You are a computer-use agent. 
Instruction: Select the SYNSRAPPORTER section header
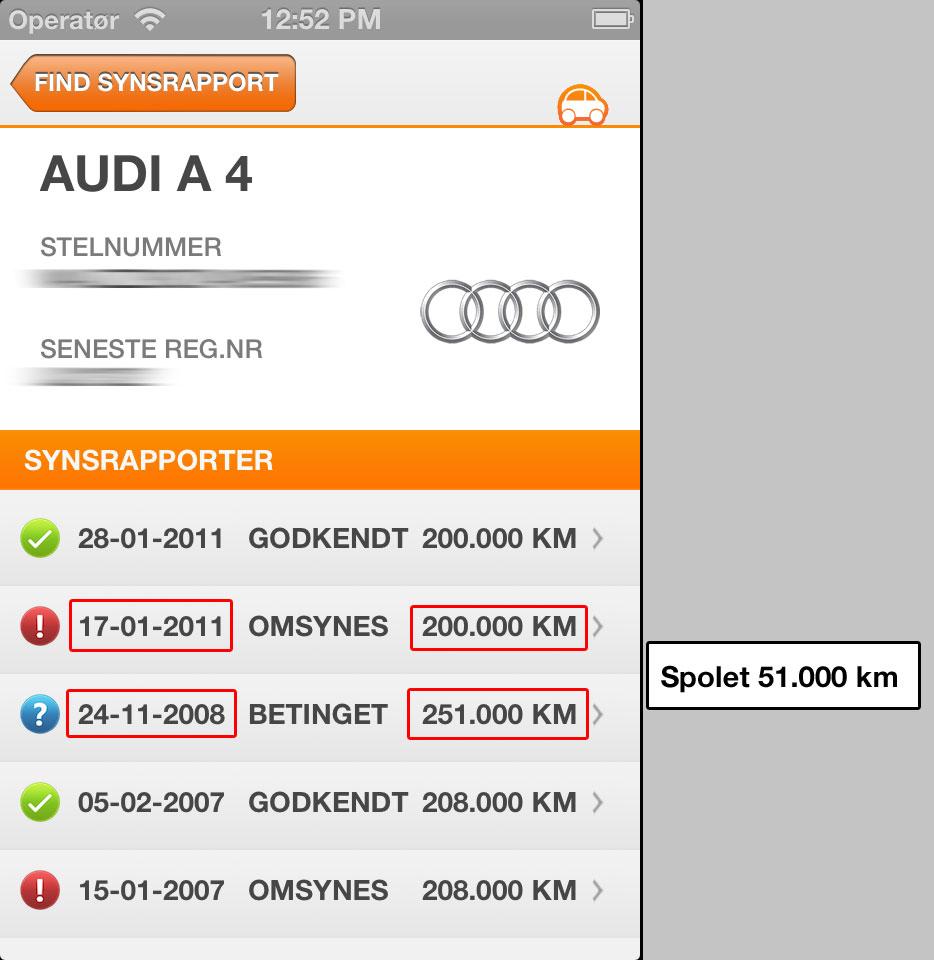pos(320,460)
